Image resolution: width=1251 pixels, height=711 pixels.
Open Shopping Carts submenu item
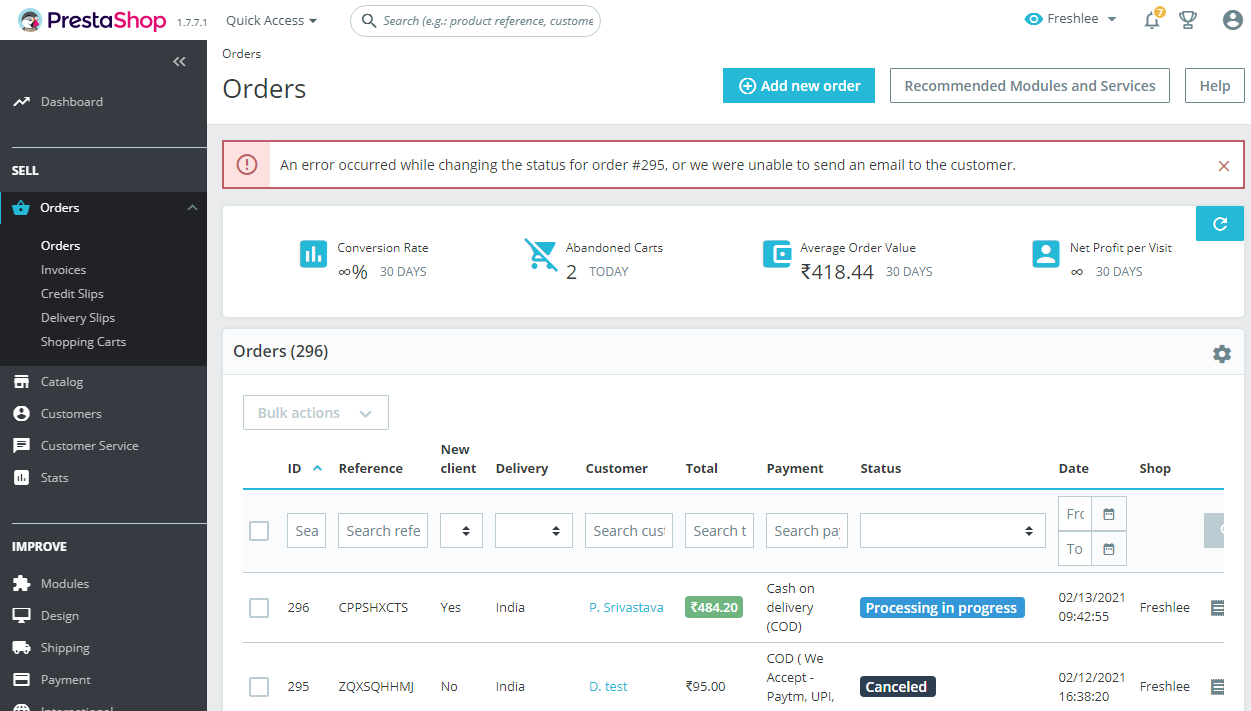pyautogui.click(x=83, y=342)
